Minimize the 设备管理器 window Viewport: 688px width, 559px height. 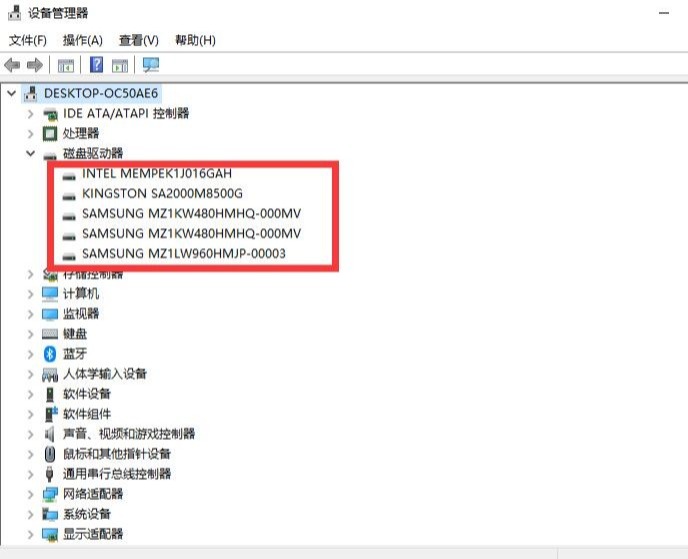664,13
